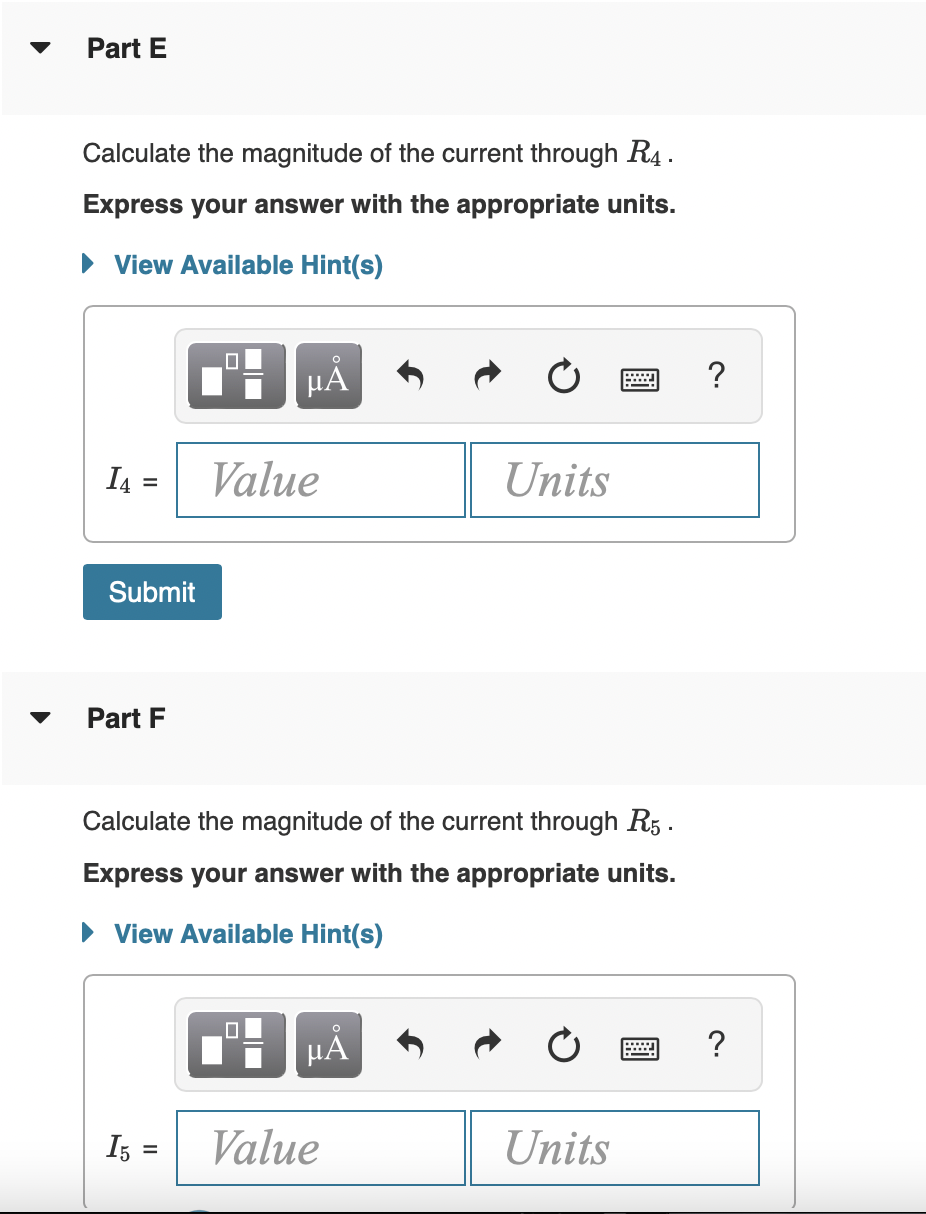The height and width of the screenshot is (1214, 926).
Task: Show keyboard shortcuts in Part E
Action: pyautogui.click(x=640, y=378)
